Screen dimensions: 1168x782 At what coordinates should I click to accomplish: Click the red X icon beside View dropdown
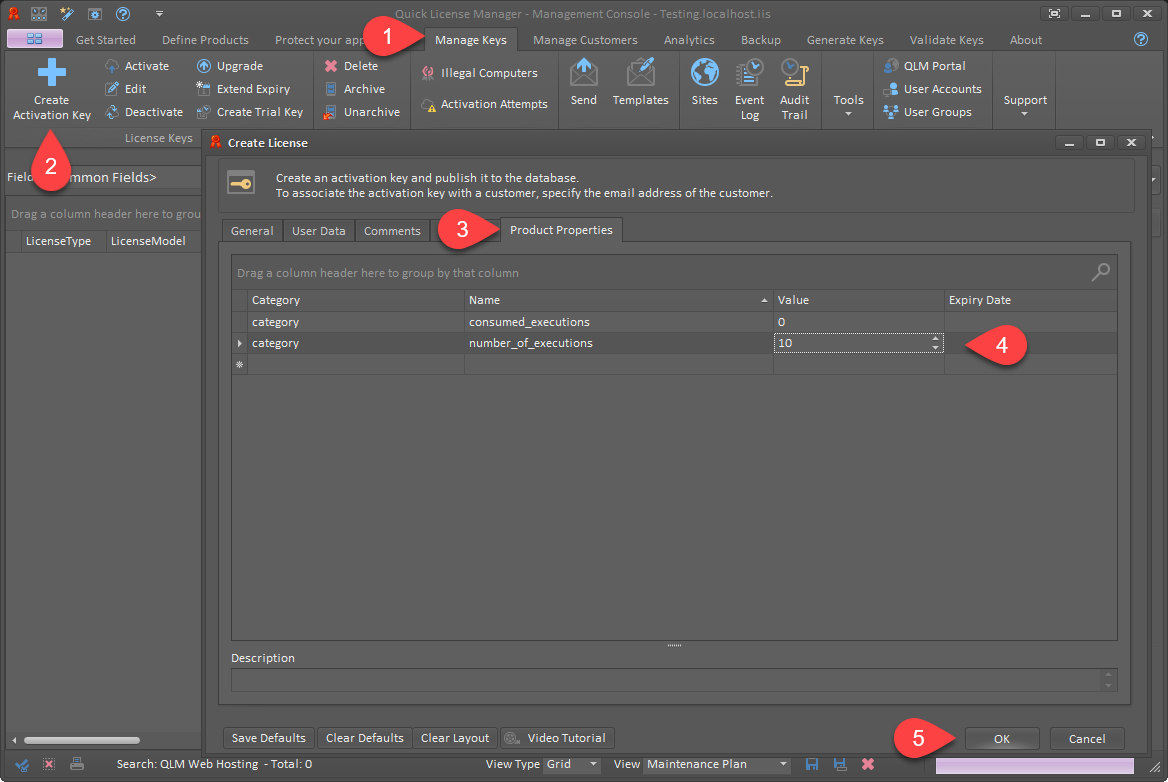[x=868, y=764]
